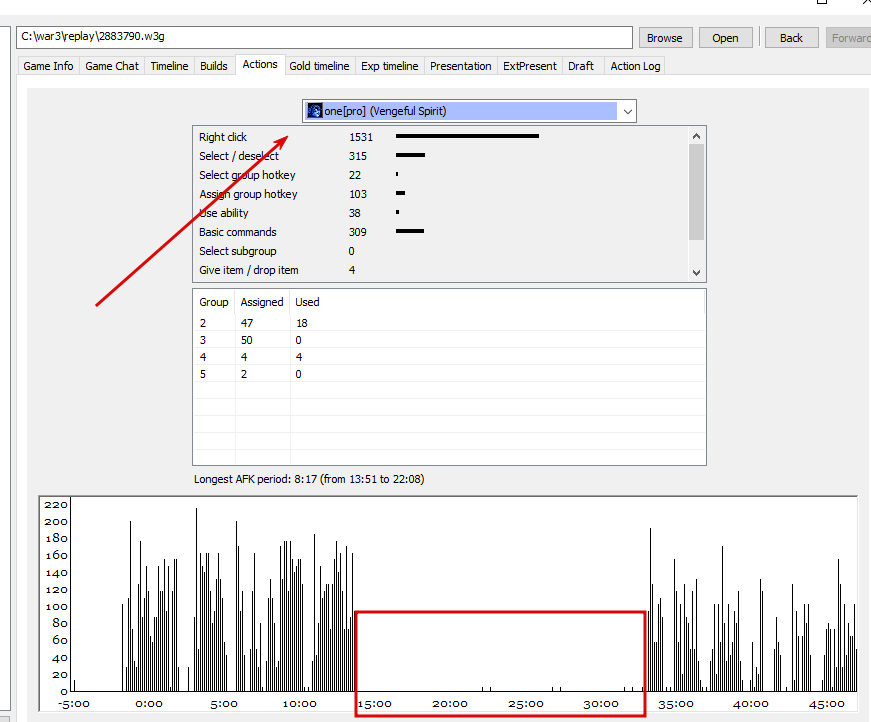Viewport: 871px width, 722px height.
Task: Select the one[pro] (Vengeful Spirit) combo box
Action: pyautogui.click(x=469, y=111)
